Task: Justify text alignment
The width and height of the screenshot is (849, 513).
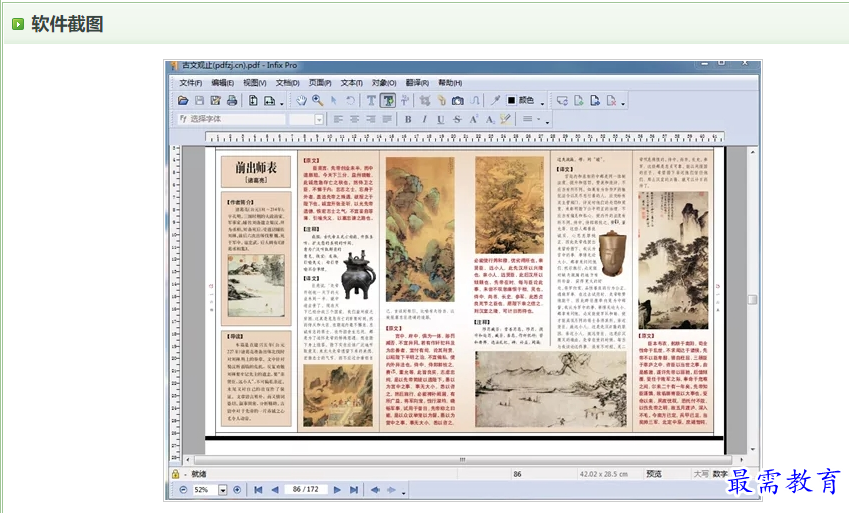Action: pyautogui.click(x=387, y=119)
